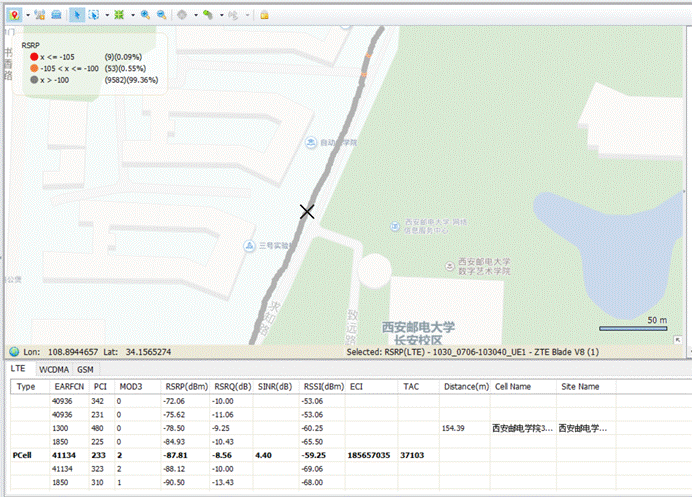Screen dimensions: 692x497
Task: Click the zoom in magnifier icon
Action: coord(145,15)
